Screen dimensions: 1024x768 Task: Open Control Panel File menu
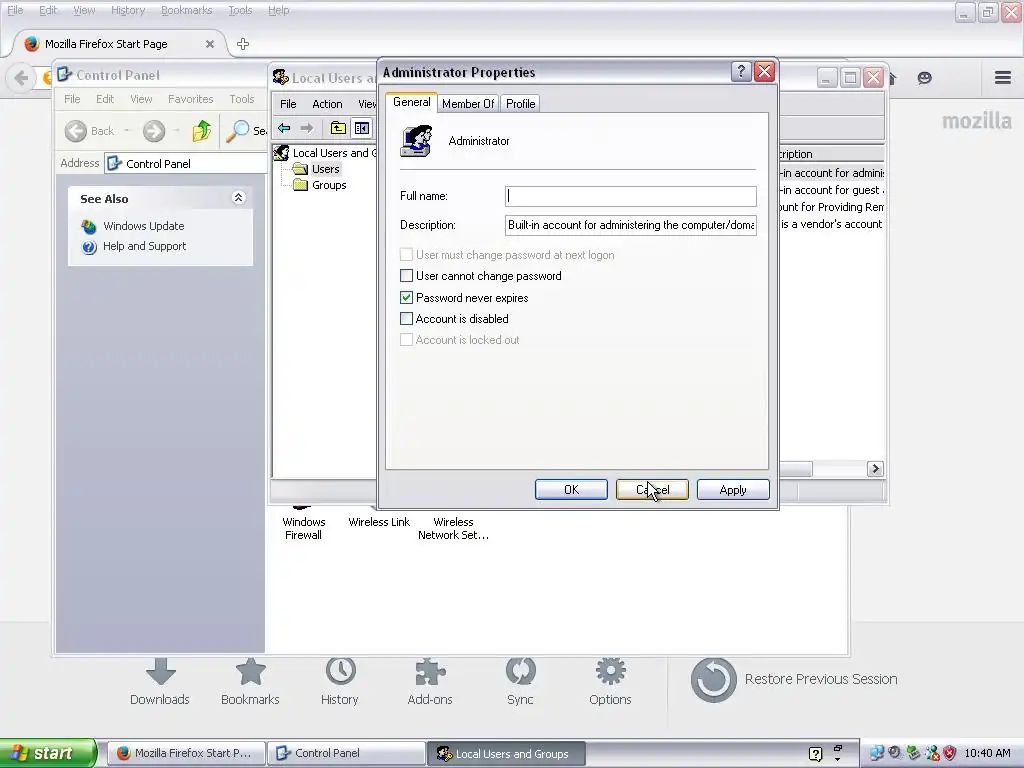pyautogui.click(x=72, y=99)
